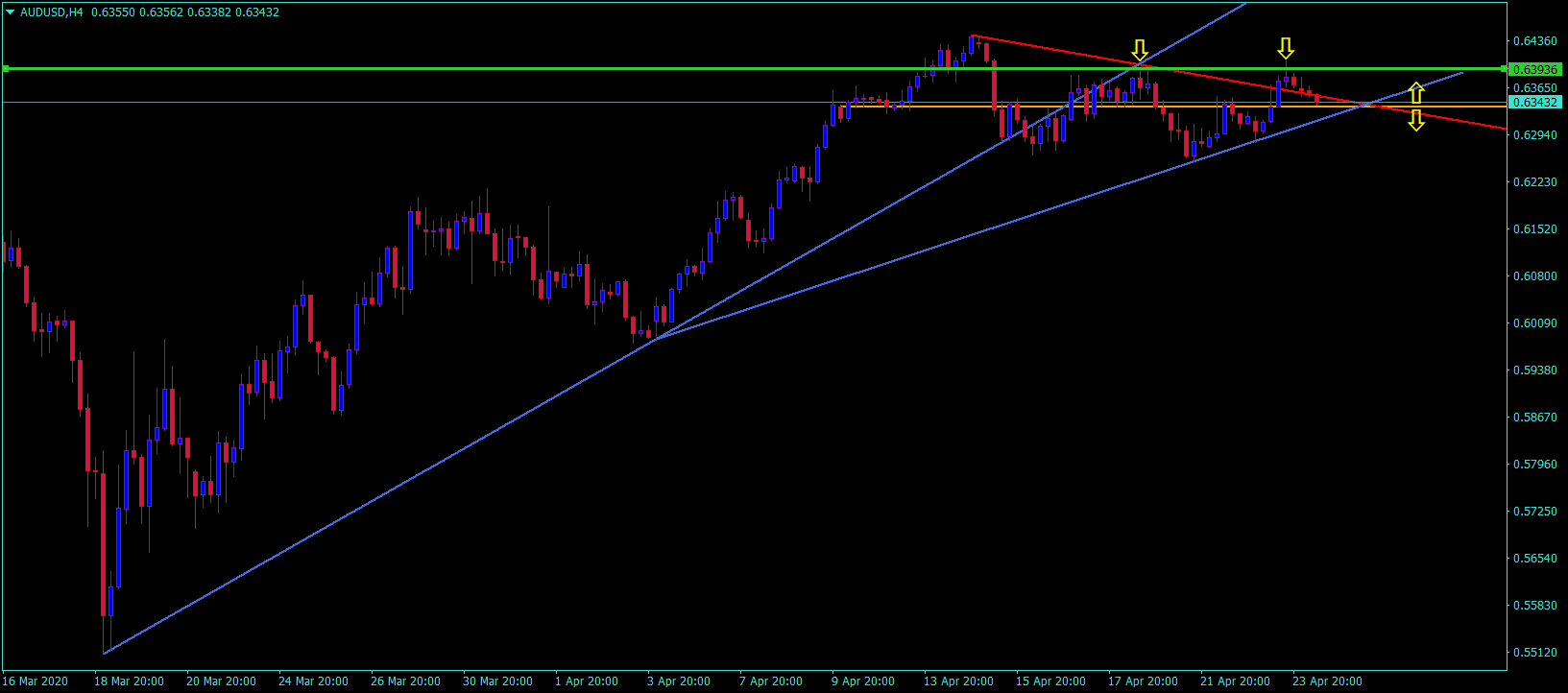Image resolution: width=1568 pixels, height=693 pixels.
Task: Click the 24 Mar 20:00 time label
Action: coord(313,681)
